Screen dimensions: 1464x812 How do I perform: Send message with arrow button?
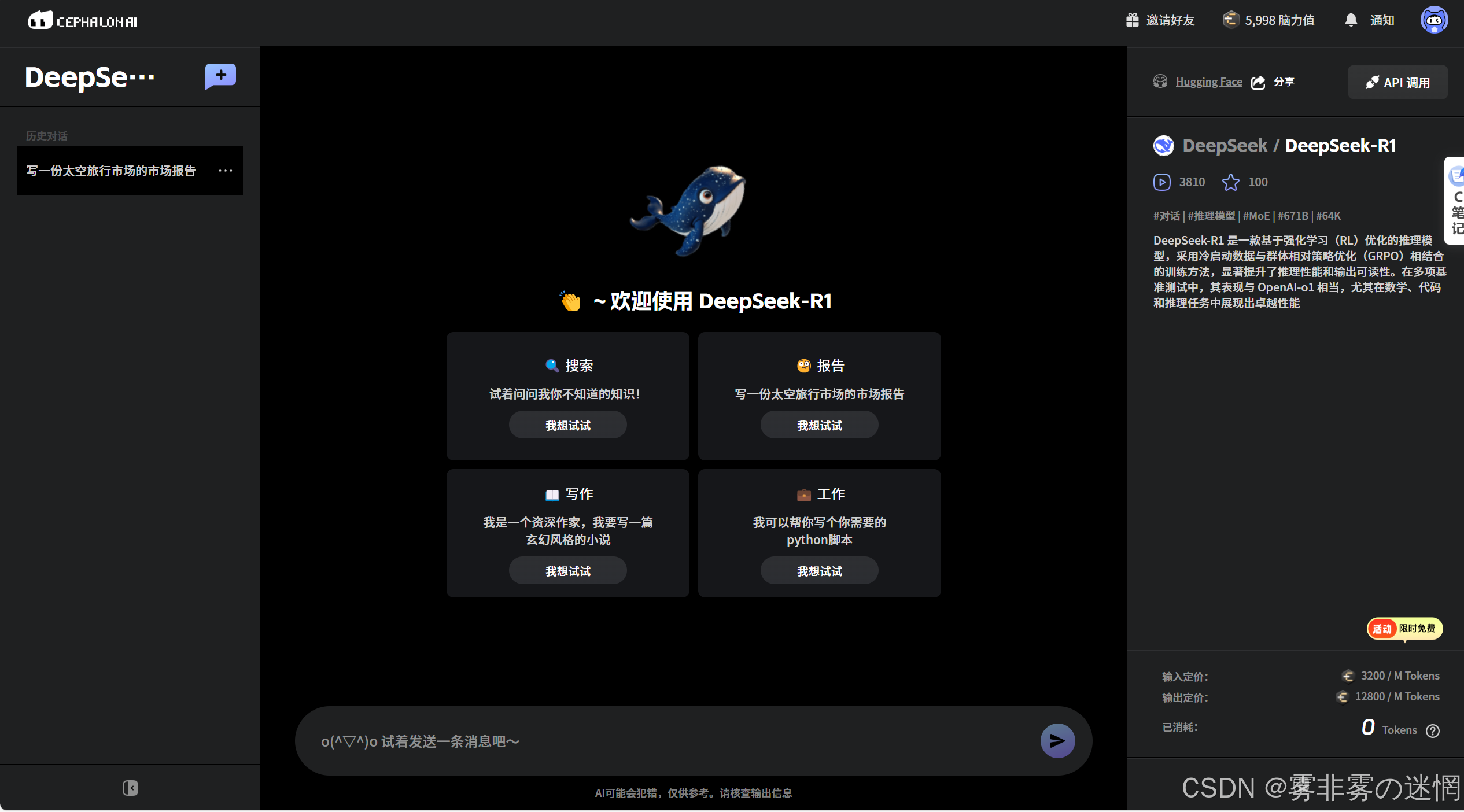coord(1057,741)
